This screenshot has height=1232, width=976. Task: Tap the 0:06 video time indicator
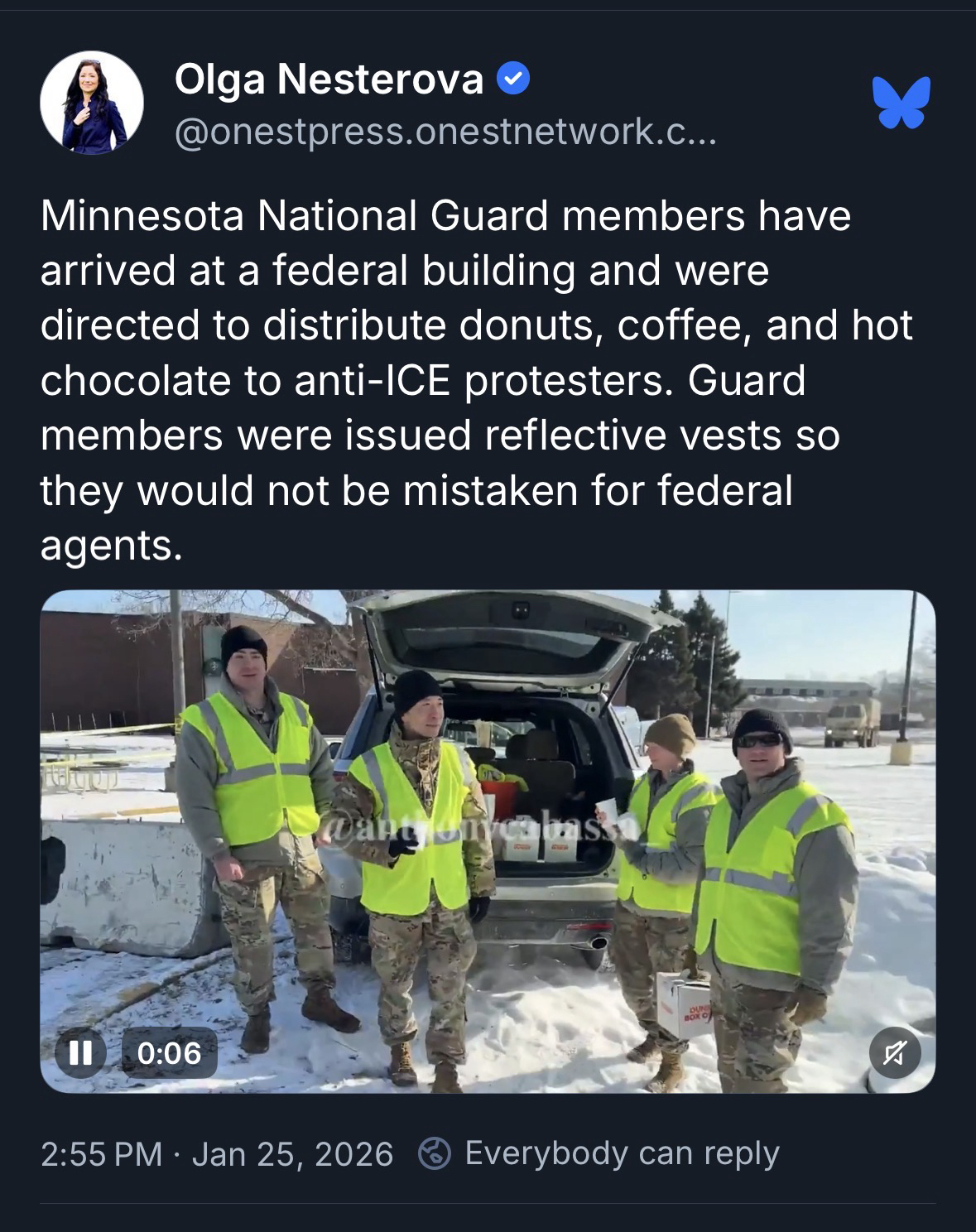(170, 1052)
